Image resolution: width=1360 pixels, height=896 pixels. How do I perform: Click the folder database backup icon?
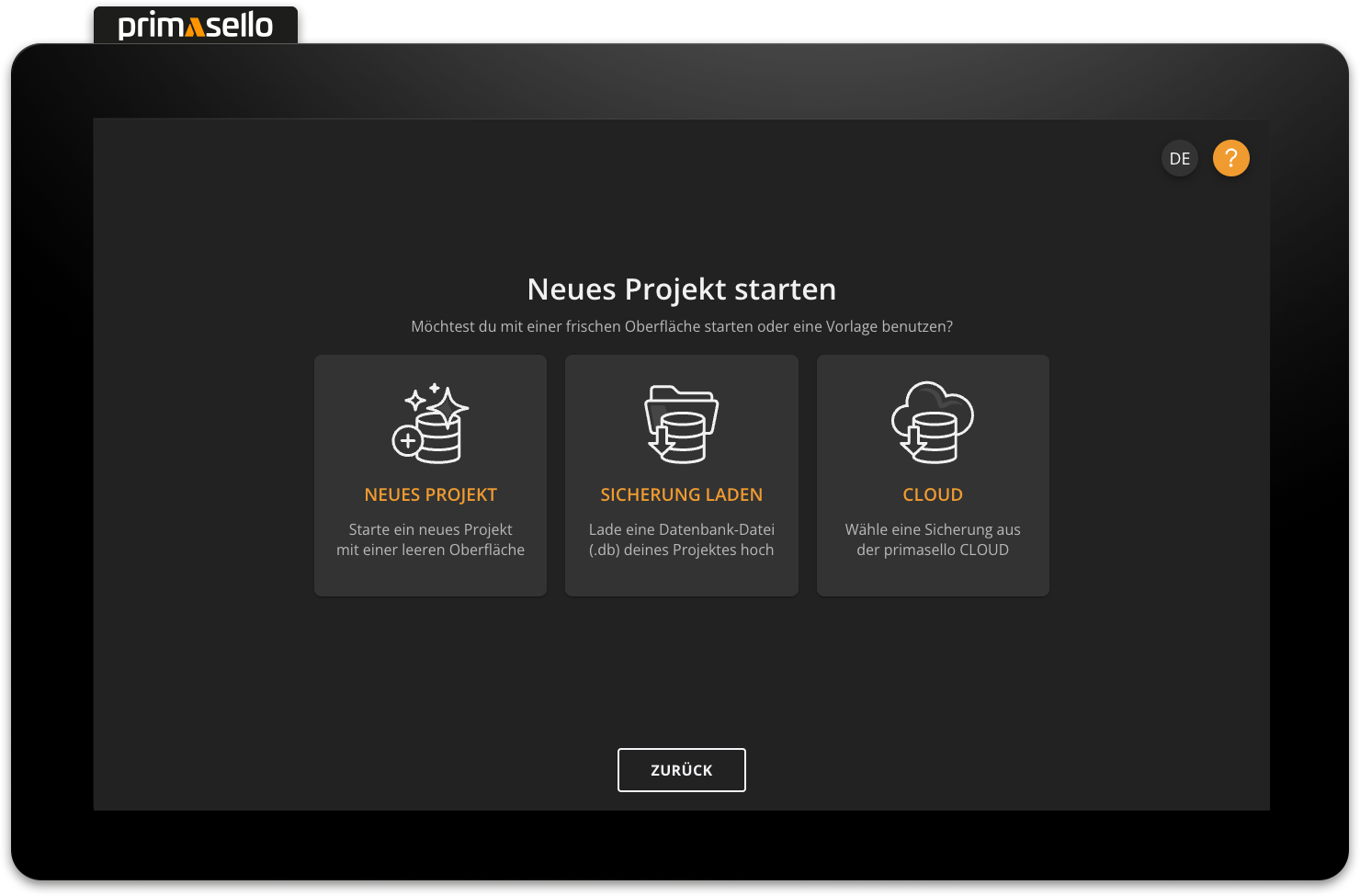click(x=681, y=424)
